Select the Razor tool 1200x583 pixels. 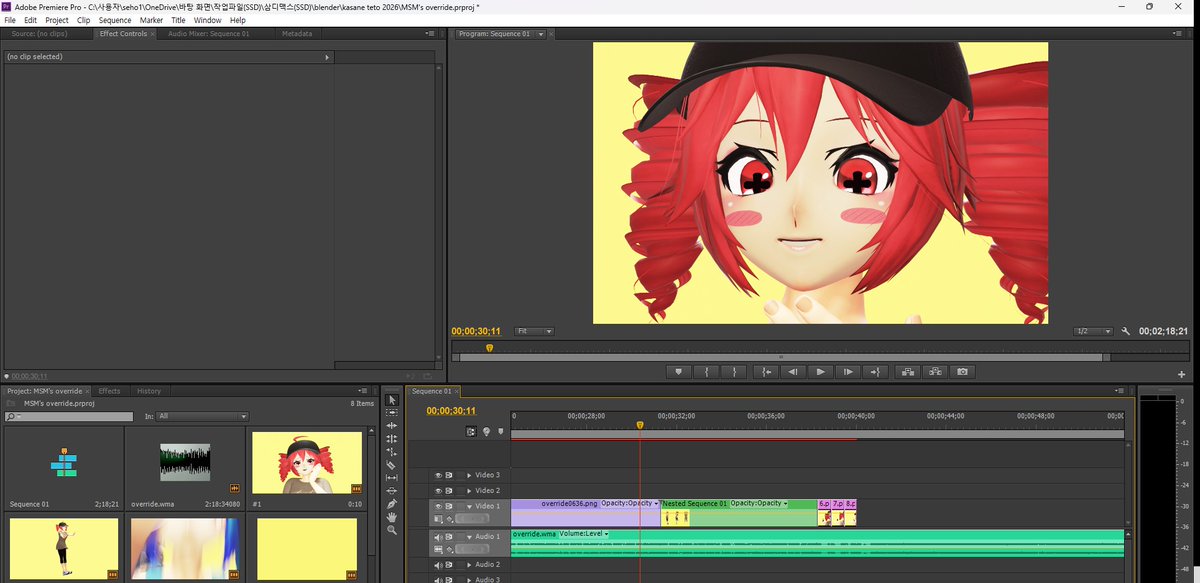point(391,465)
